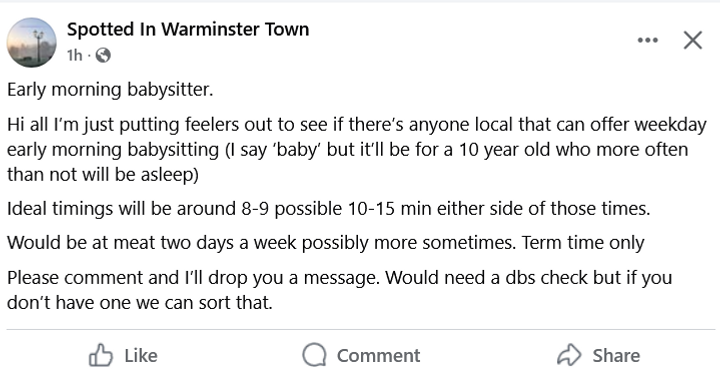Click the 'Would be at meat two days' line
The height and width of the screenshot is (371, 720).
click(326, 242)
